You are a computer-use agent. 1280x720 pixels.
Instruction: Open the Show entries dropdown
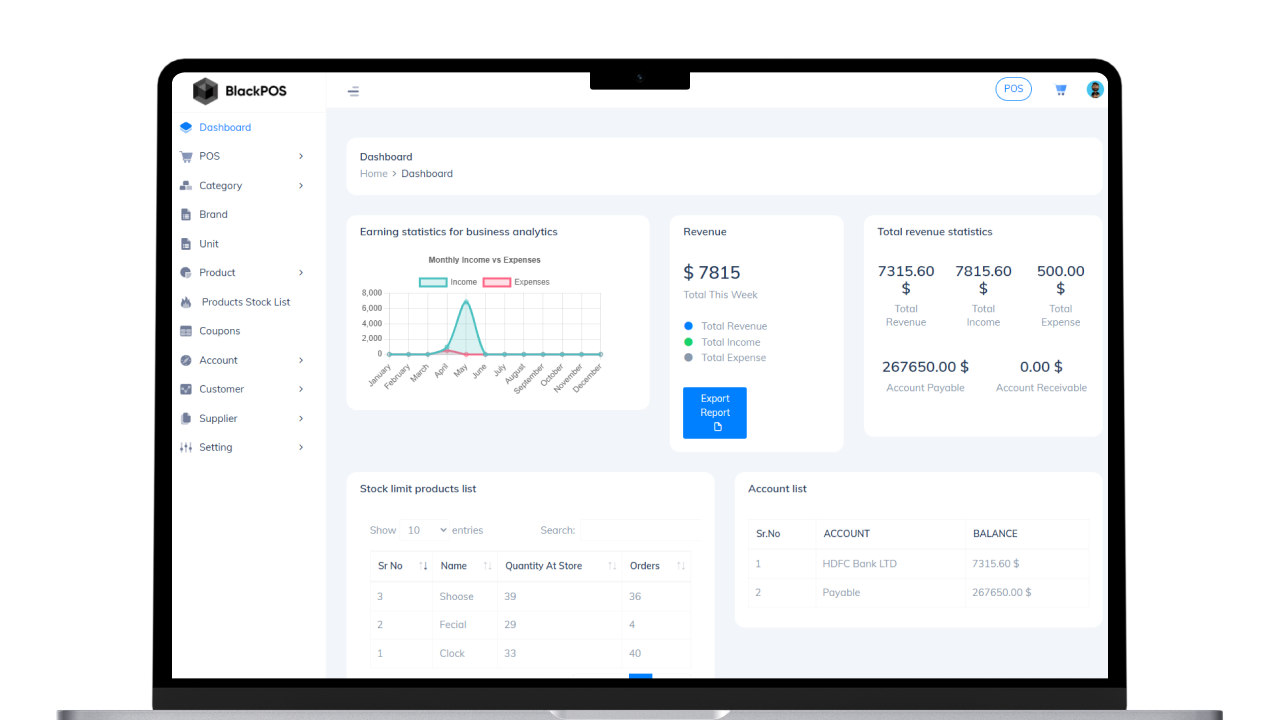point(424,530)
